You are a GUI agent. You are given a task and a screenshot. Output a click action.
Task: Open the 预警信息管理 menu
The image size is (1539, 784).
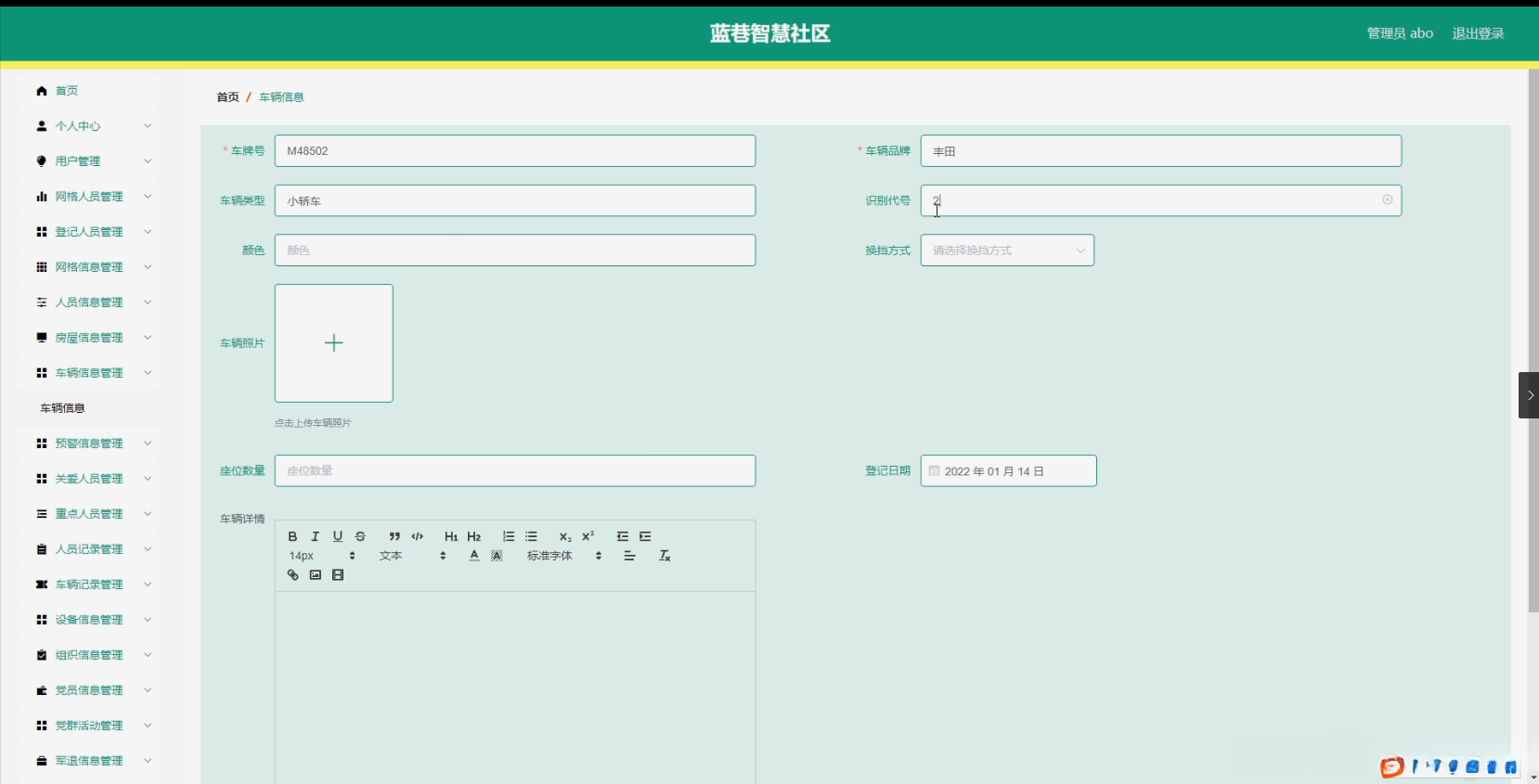point(89,443)
